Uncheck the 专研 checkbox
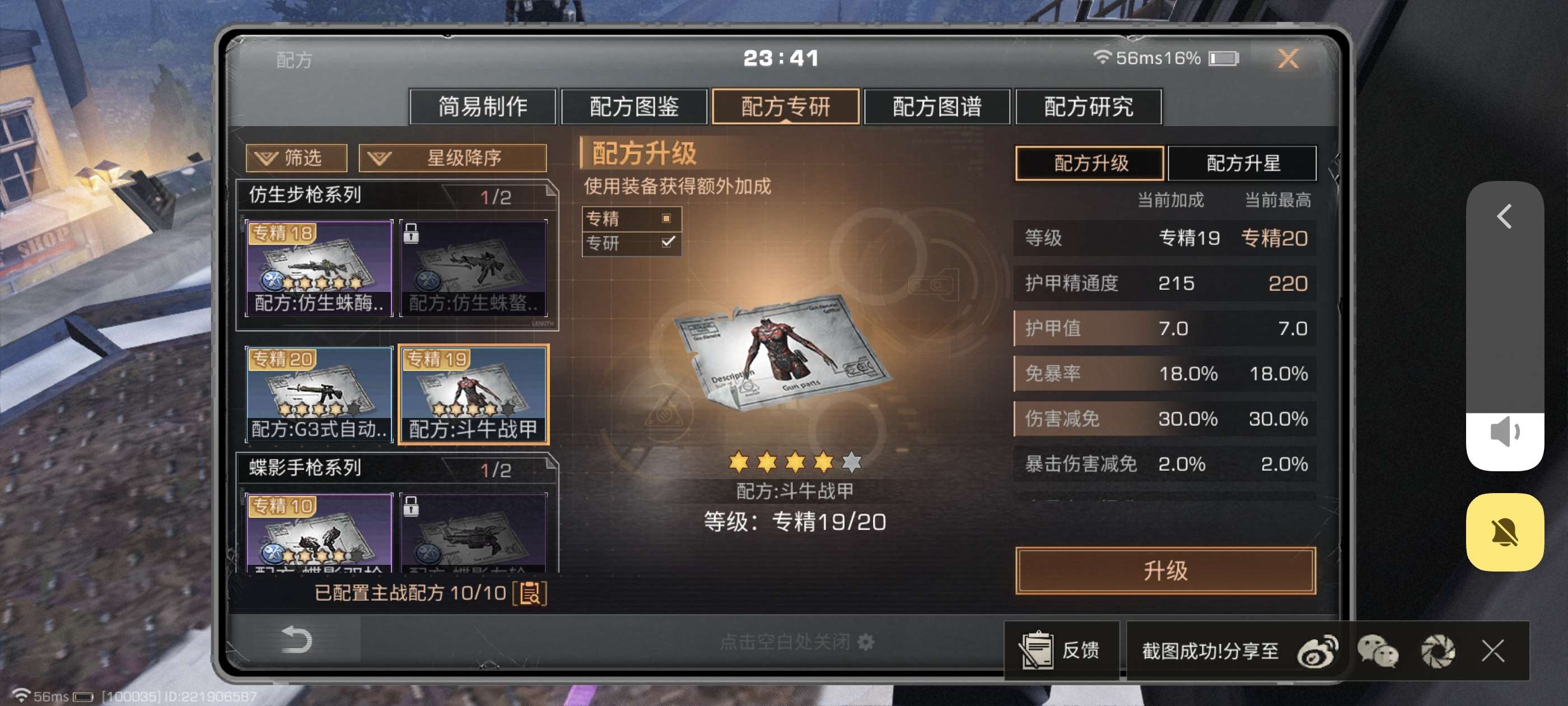This screenshot has width=1568, height=706. (668, 243)
